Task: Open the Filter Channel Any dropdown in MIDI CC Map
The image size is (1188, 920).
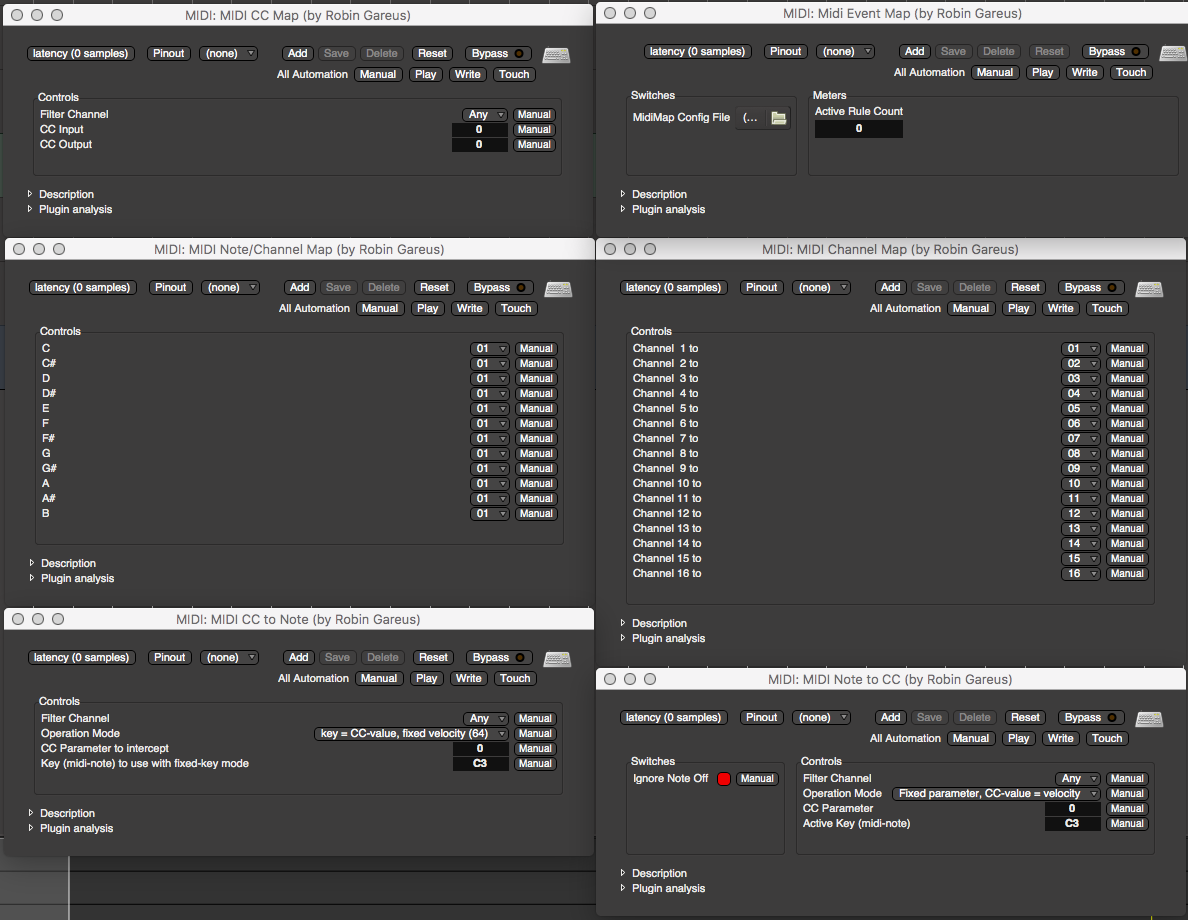Action: 484,114
